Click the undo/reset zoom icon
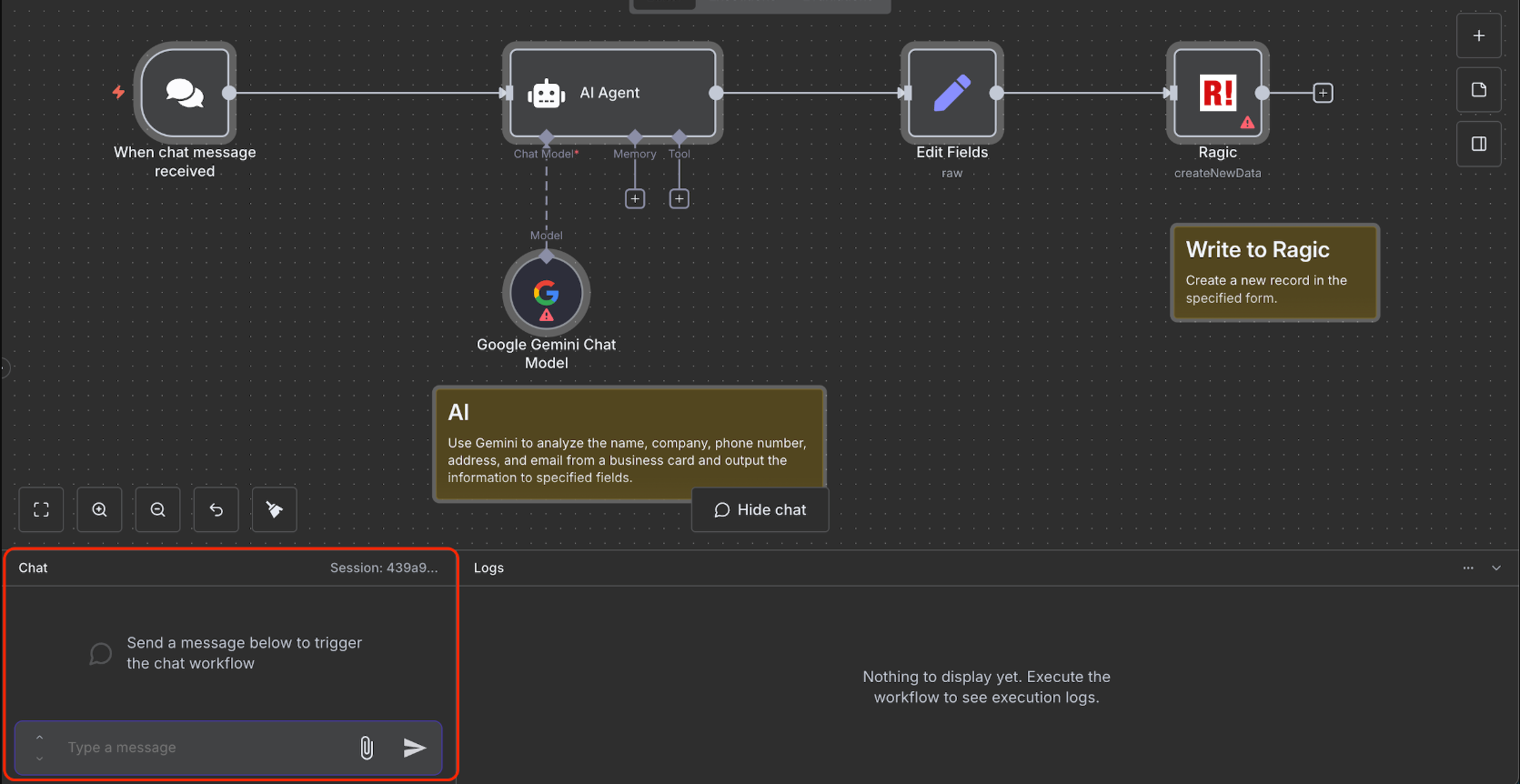Image resolution: width=1520 pixels, height=784 pixels. coord(216,509)
